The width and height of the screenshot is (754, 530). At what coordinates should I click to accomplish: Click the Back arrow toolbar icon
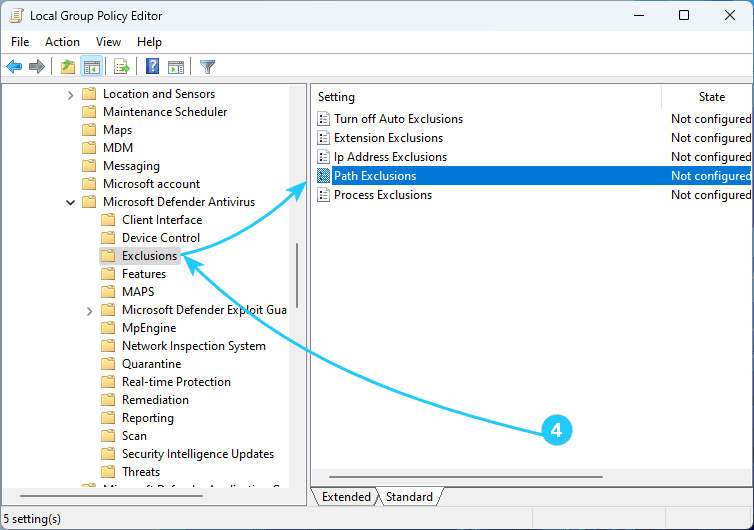(14, 67)
